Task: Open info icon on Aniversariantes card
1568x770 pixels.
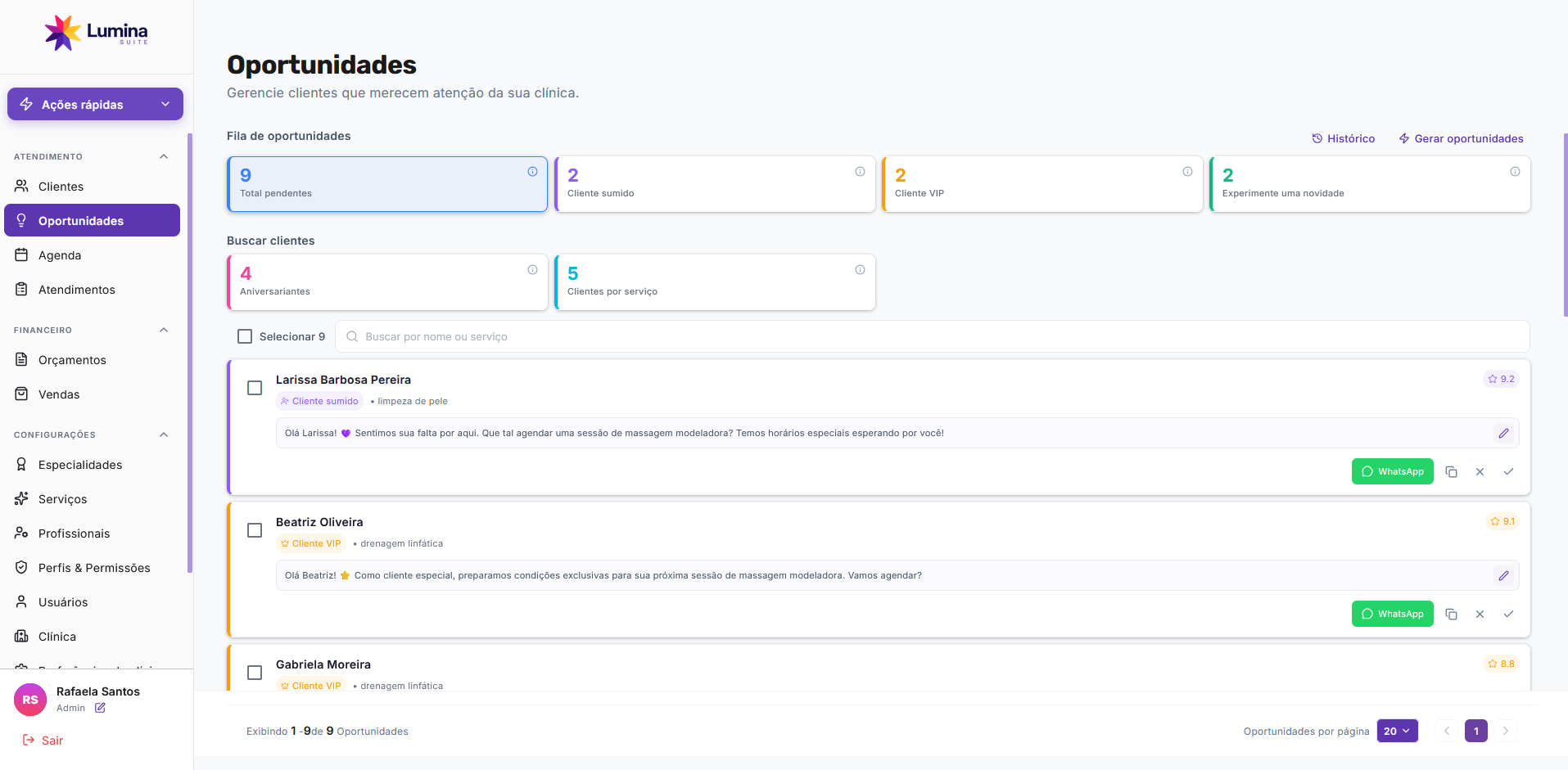Action: click(x=532, y=269)
